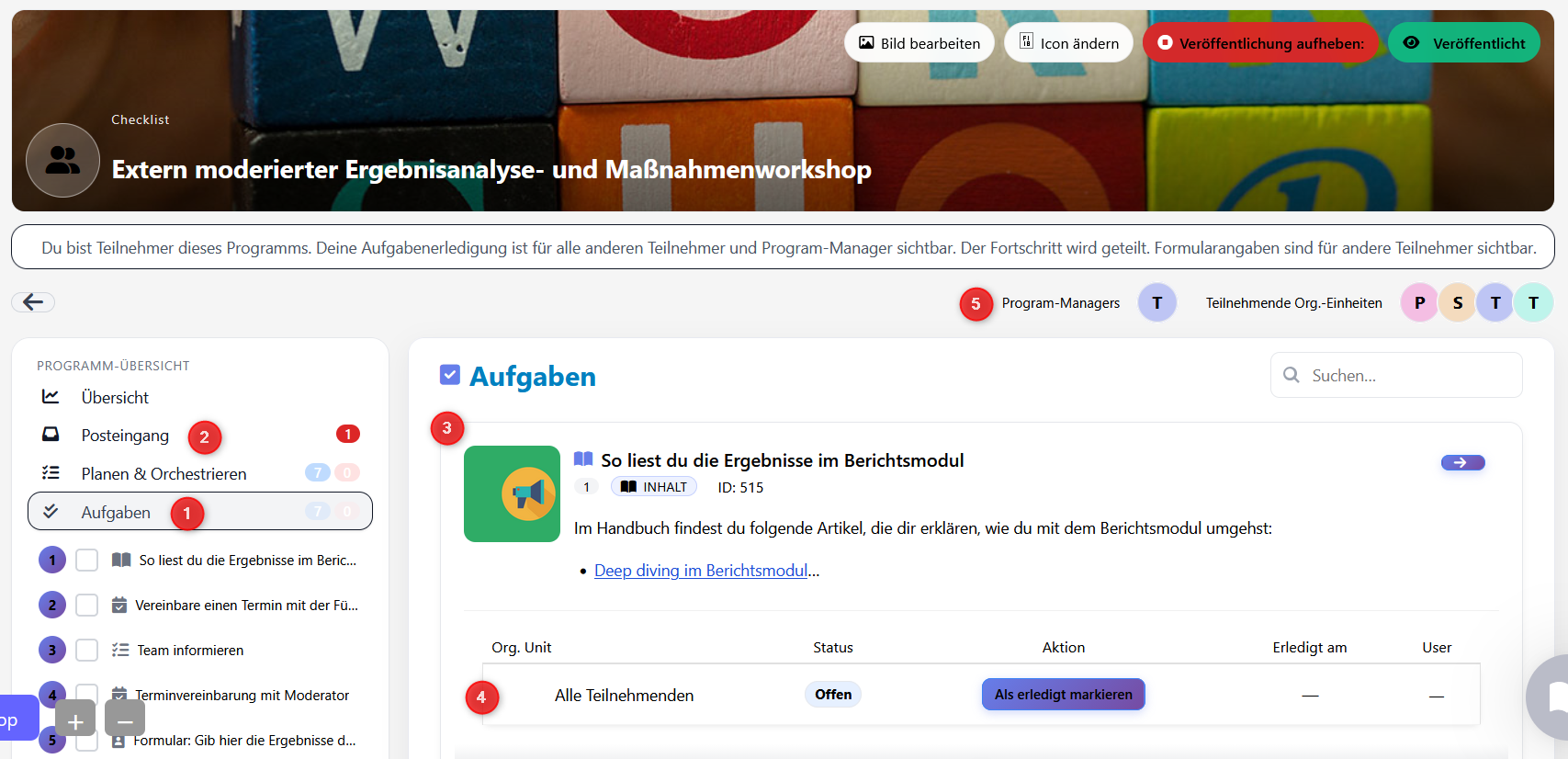This screenshot has width=1568, height=759.
Task: Open Posteingang in the sidebar
Action: tap(125, 436)
